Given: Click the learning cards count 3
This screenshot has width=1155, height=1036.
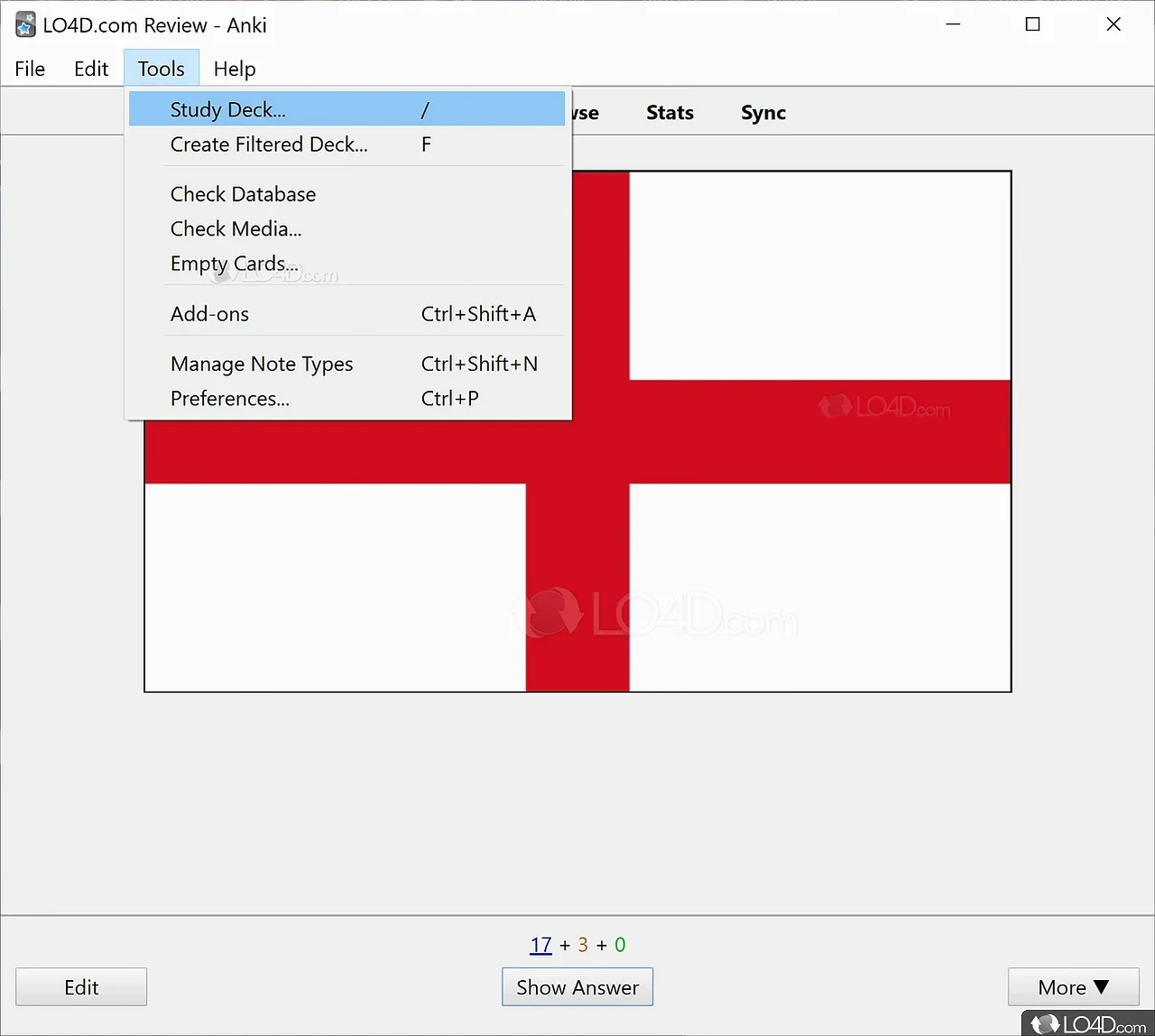Looking at the screenshot, I should [583, 945].
